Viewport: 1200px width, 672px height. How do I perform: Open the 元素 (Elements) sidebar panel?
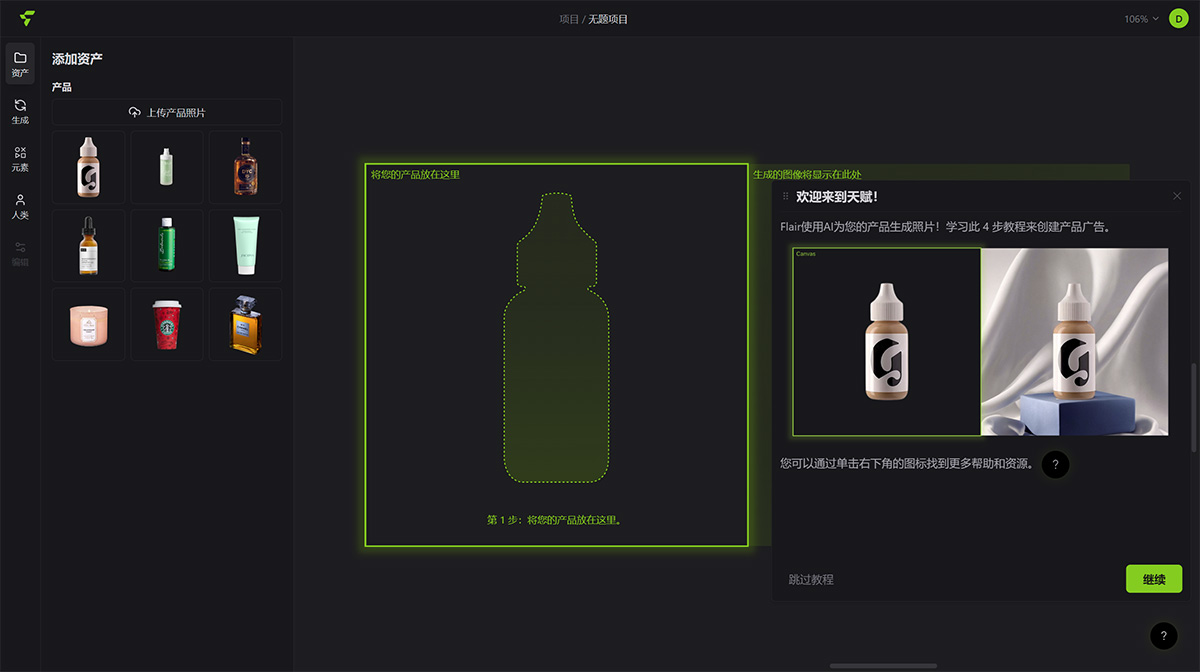click(x=19, y=159)
